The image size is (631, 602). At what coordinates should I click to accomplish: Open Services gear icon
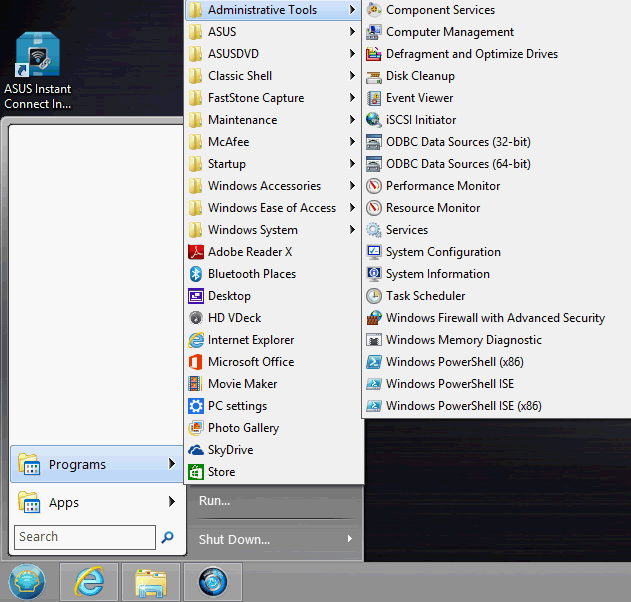point(374,230)
